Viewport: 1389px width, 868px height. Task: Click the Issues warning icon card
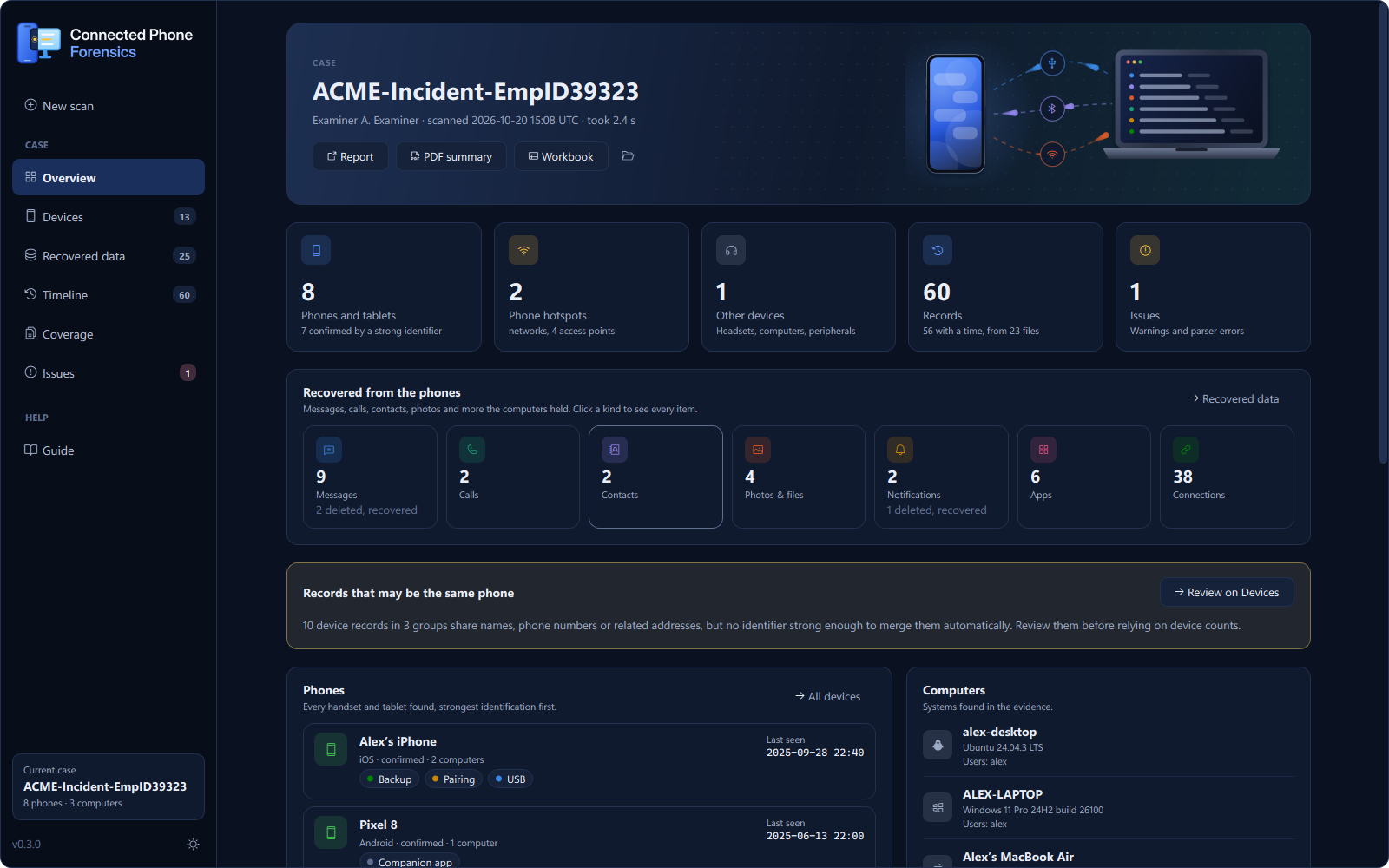tap(1145, 250)
